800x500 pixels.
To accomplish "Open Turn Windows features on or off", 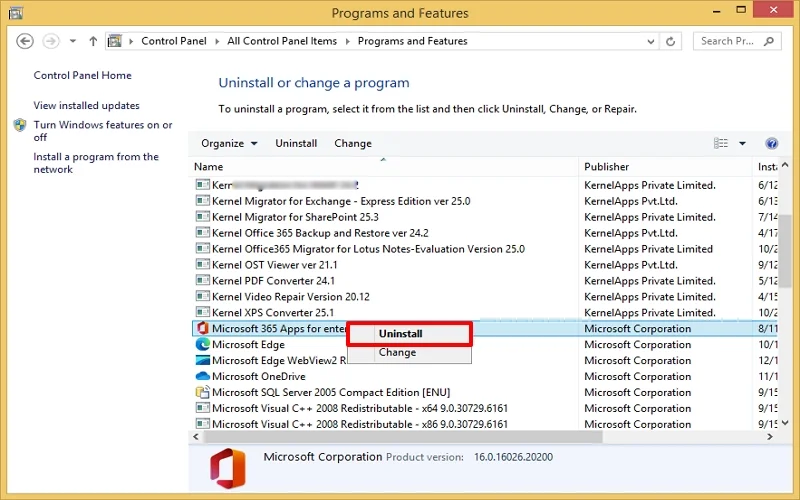I will tap(103, 131).
